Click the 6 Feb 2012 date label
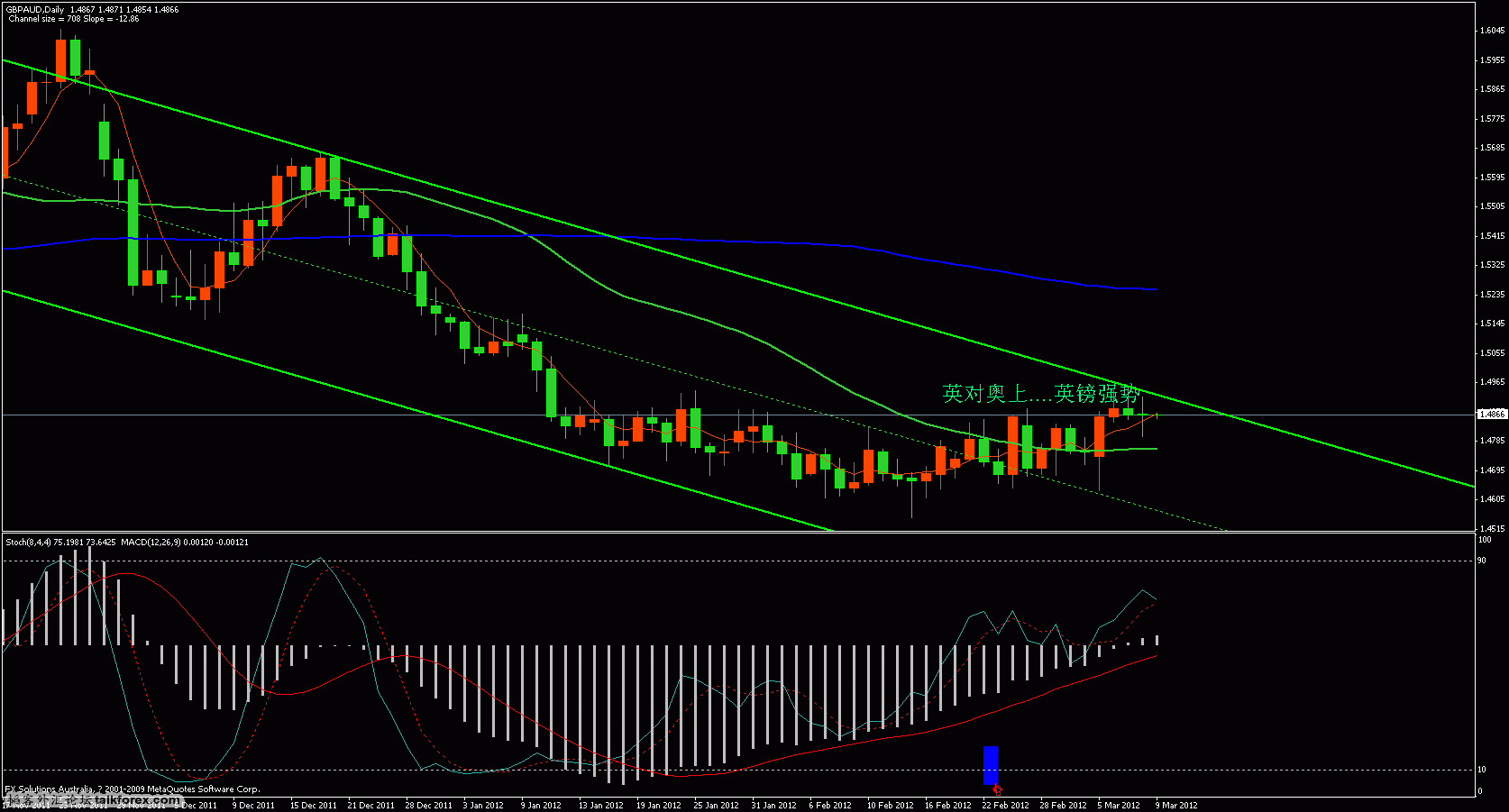 click(x=830, y=806)
